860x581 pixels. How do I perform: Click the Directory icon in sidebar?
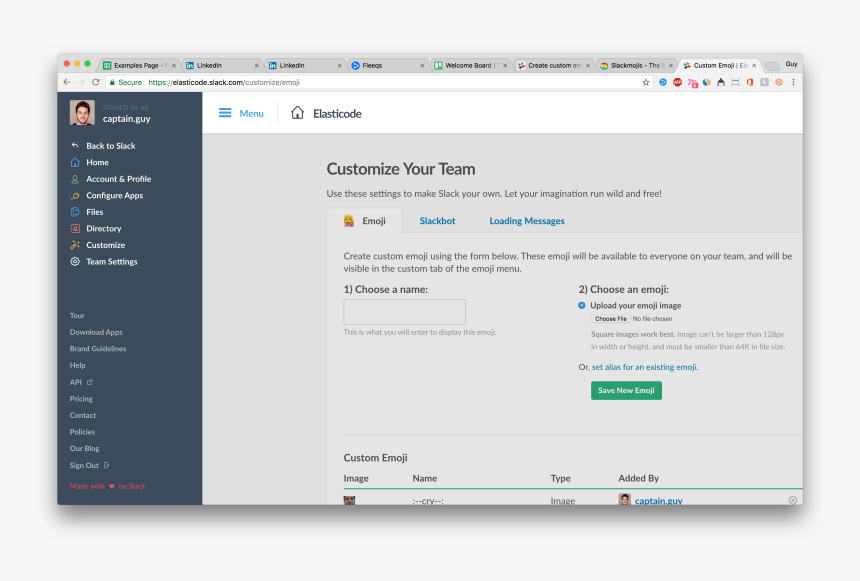(x=75, y=228)
